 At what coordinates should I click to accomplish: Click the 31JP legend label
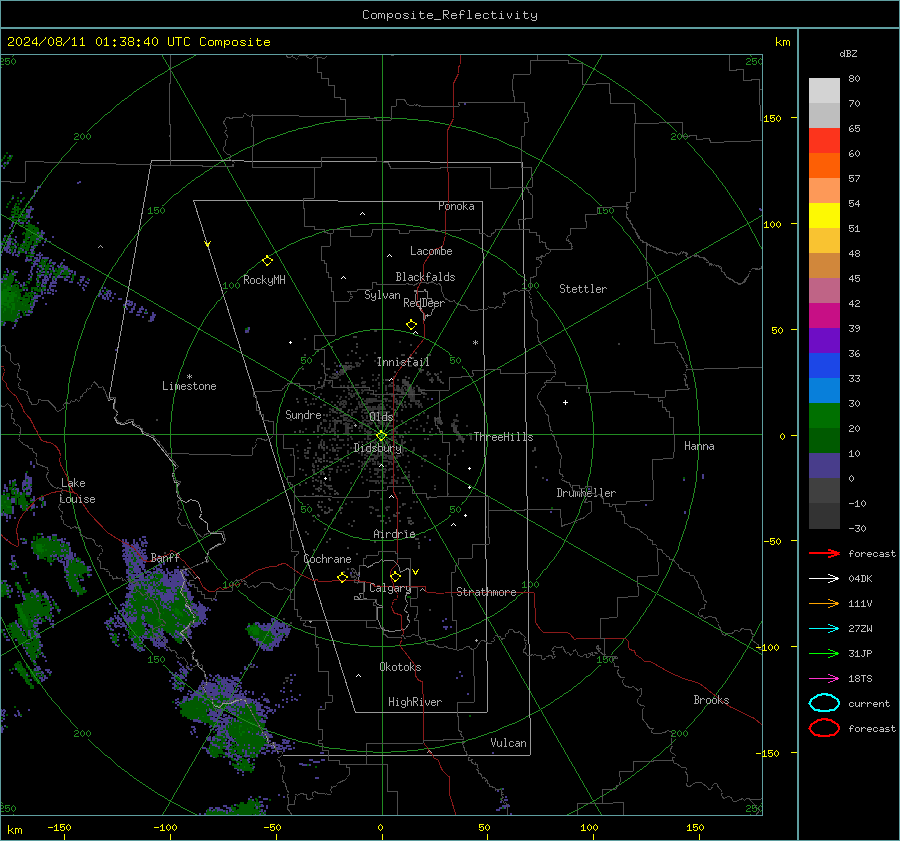click(x=860, y=653)
